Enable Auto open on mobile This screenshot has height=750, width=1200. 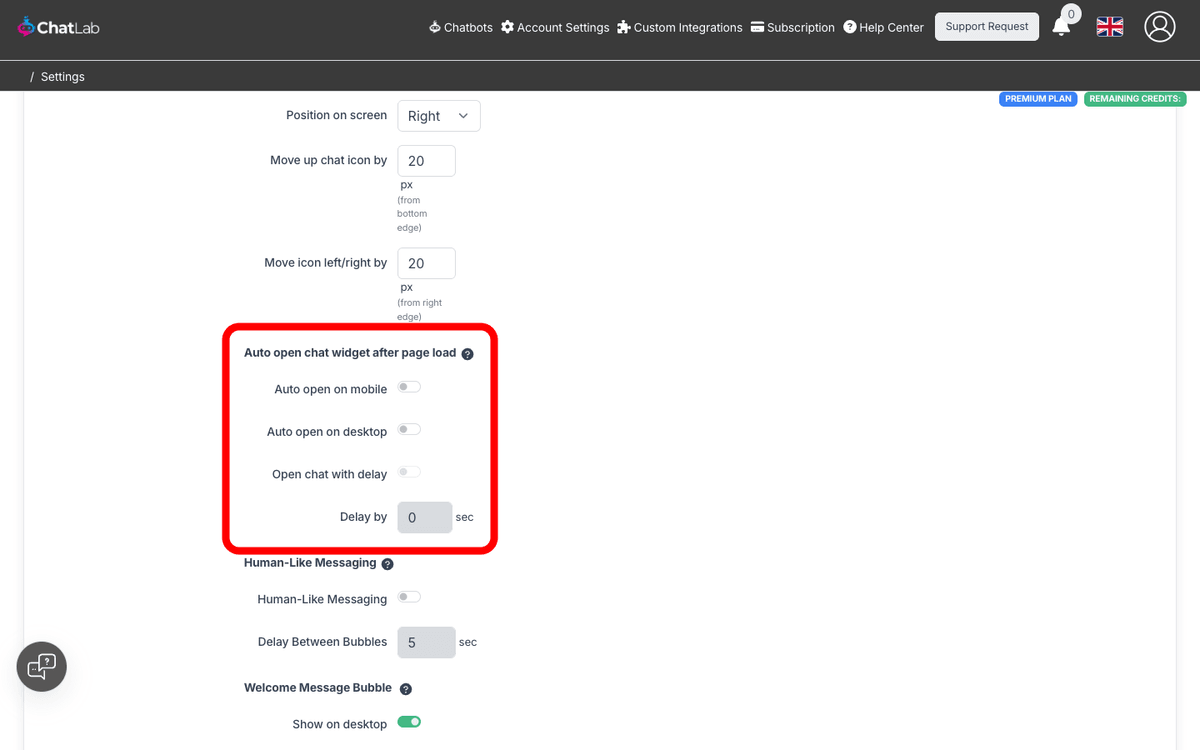pyautogui.click(x=409, y=386)
